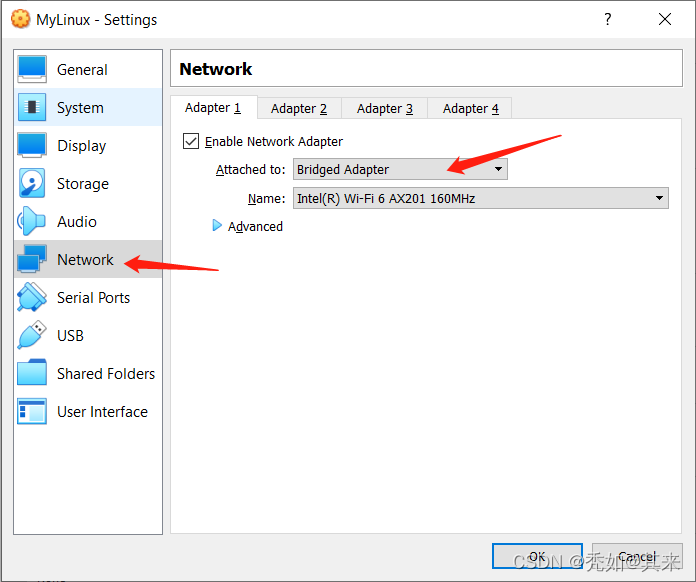This screenshot has width=696, height=582.
Task: Select the USB label in sidebar
Action: click(x=71, y=336)
